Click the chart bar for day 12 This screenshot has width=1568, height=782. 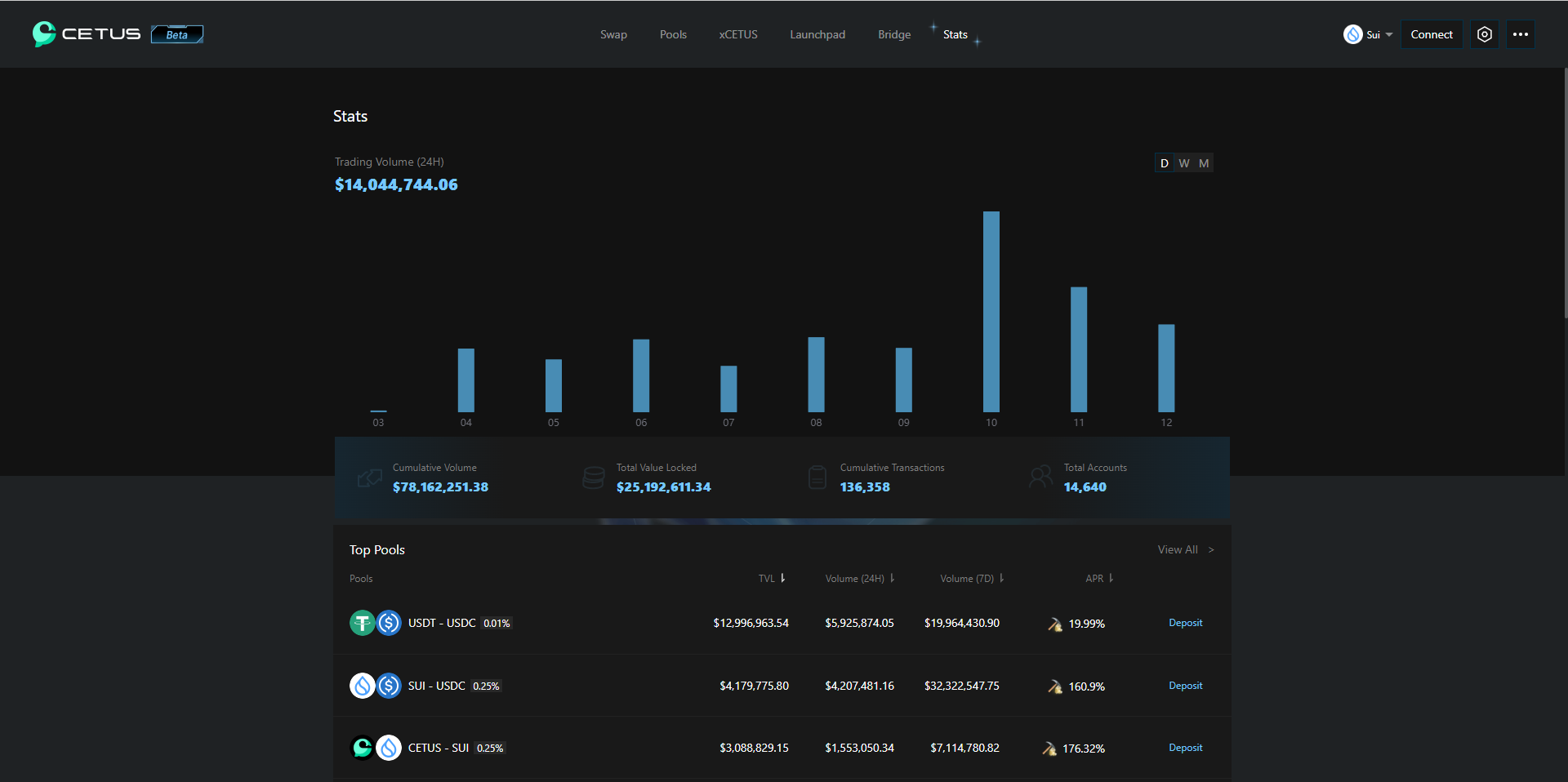tap(1166, 368)
